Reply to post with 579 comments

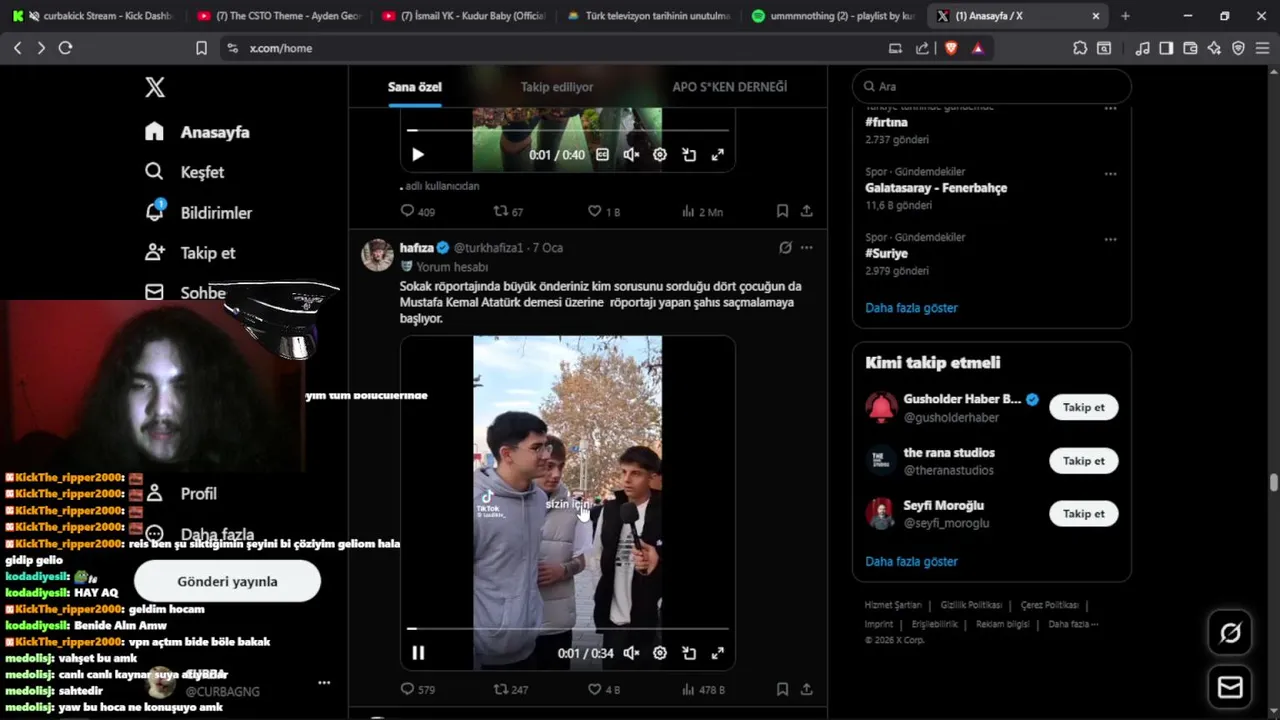[417, 689]
